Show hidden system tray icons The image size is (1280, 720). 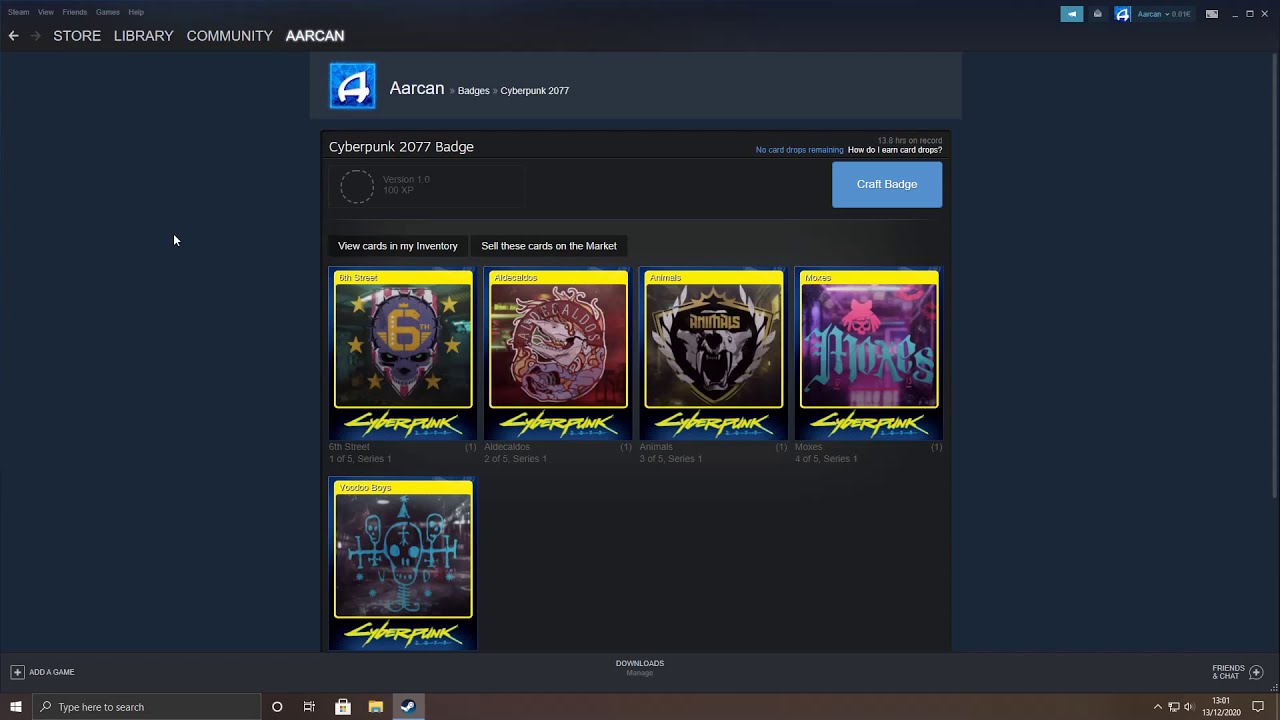(x=1157, y=707)
